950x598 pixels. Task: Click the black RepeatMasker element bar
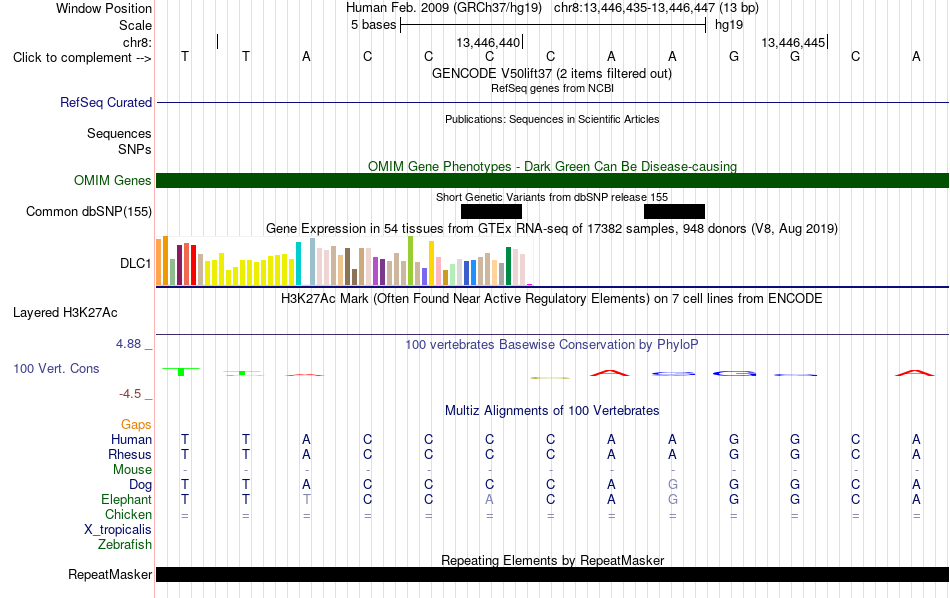[552, 574]
